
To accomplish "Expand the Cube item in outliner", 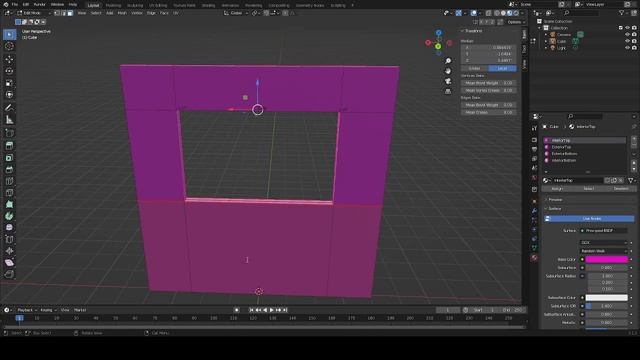I will pyautogui.click(x=546, y=41).
